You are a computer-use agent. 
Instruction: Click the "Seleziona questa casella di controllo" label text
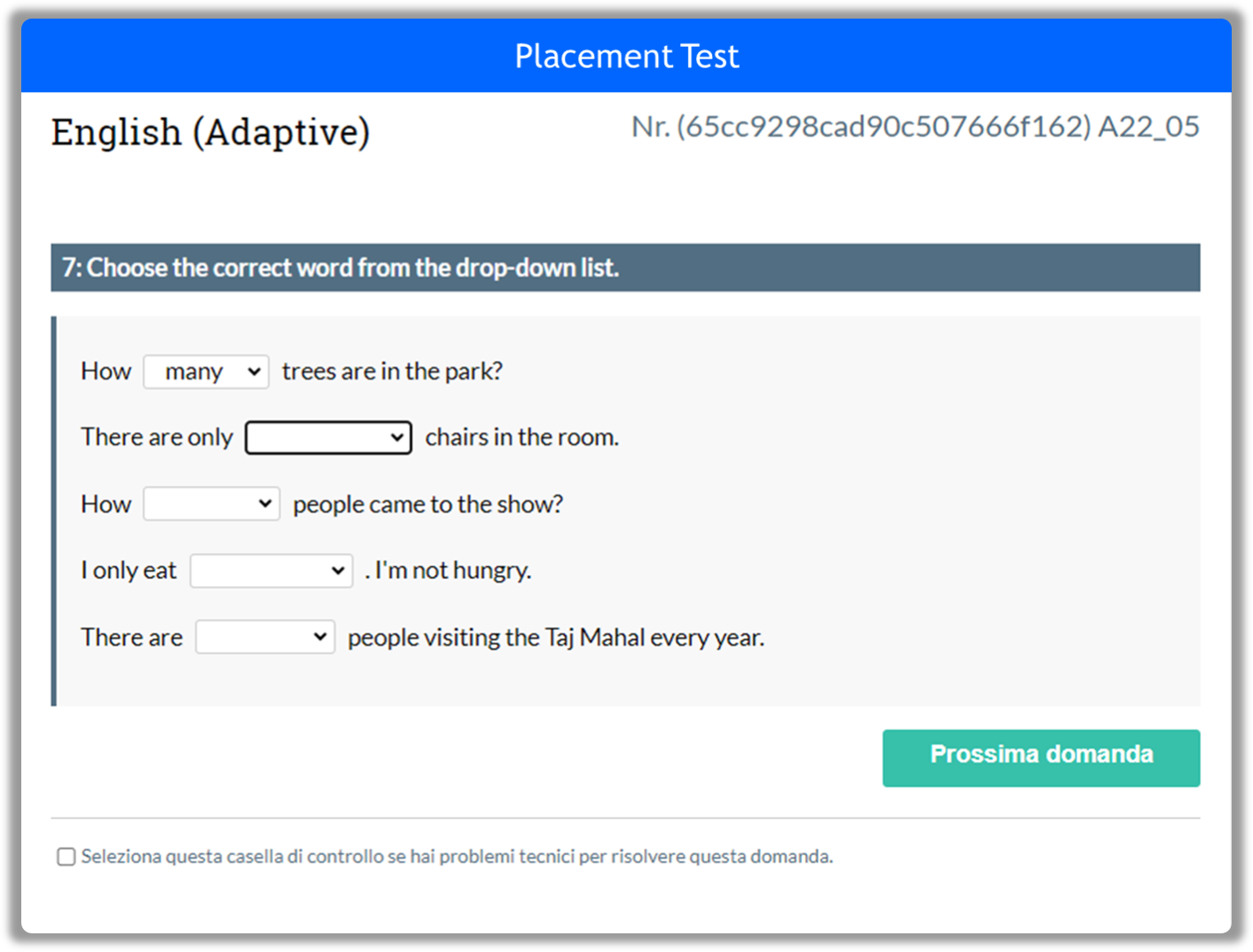coord(457,856)
